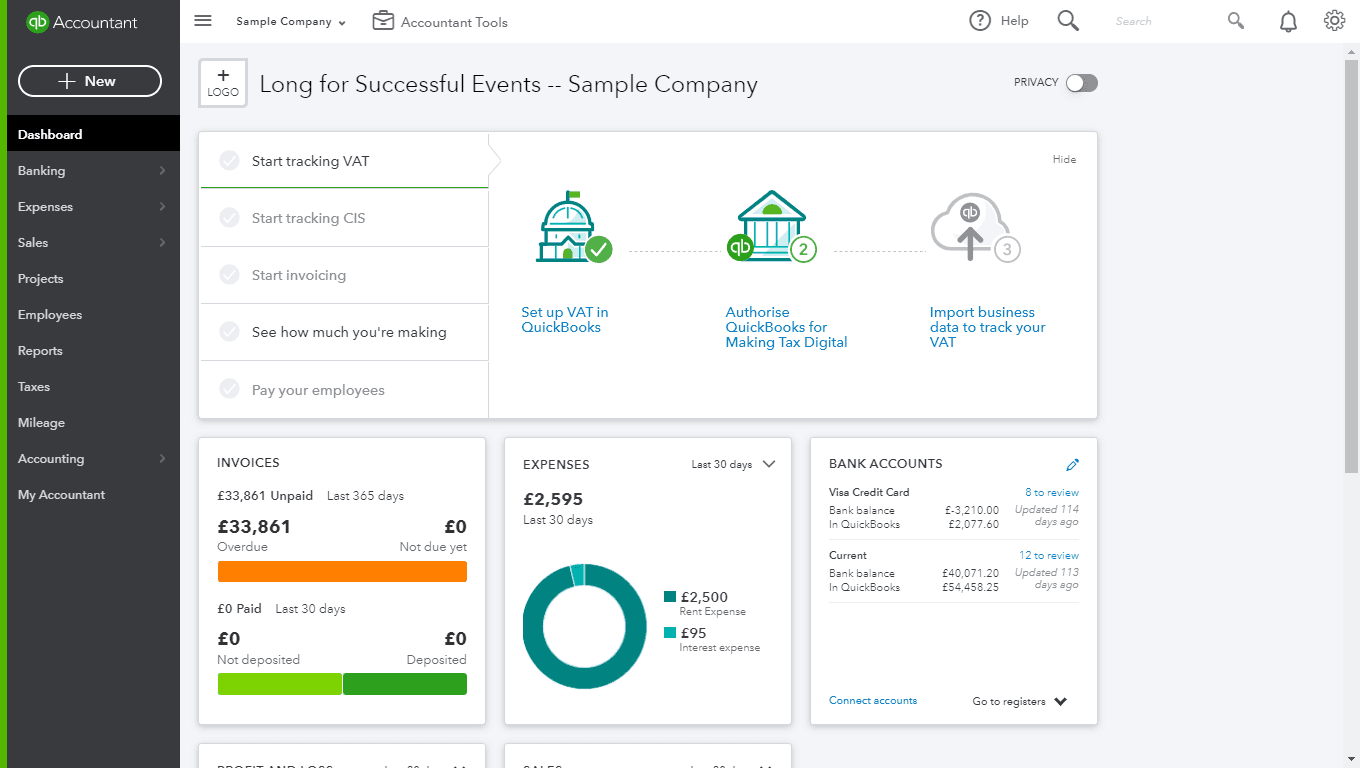The width and height of the screenshot is (1360, 768).
Task: Open the hamburger navigation menu icon
Action: point(203,21)
